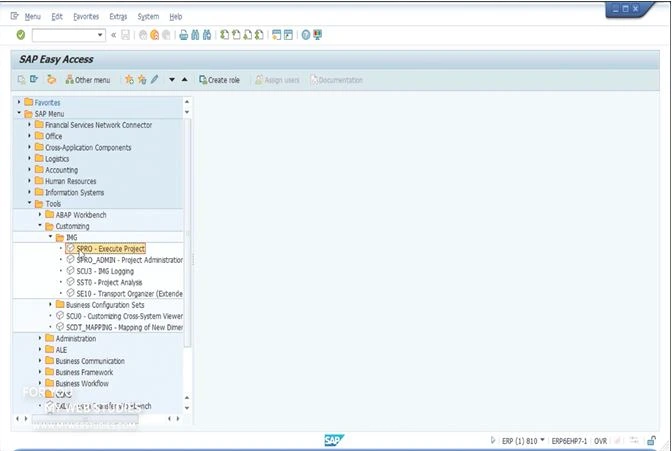Collapse the IMG folder
This screenshot has width=672, height=451.
click(50, 237)
